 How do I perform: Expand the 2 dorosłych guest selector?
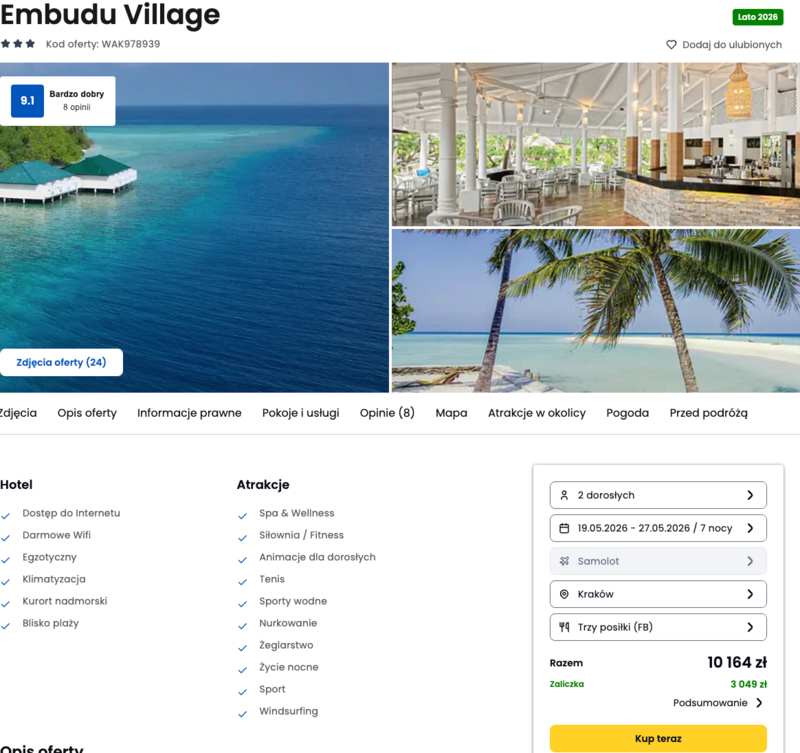tap(658, 495)
